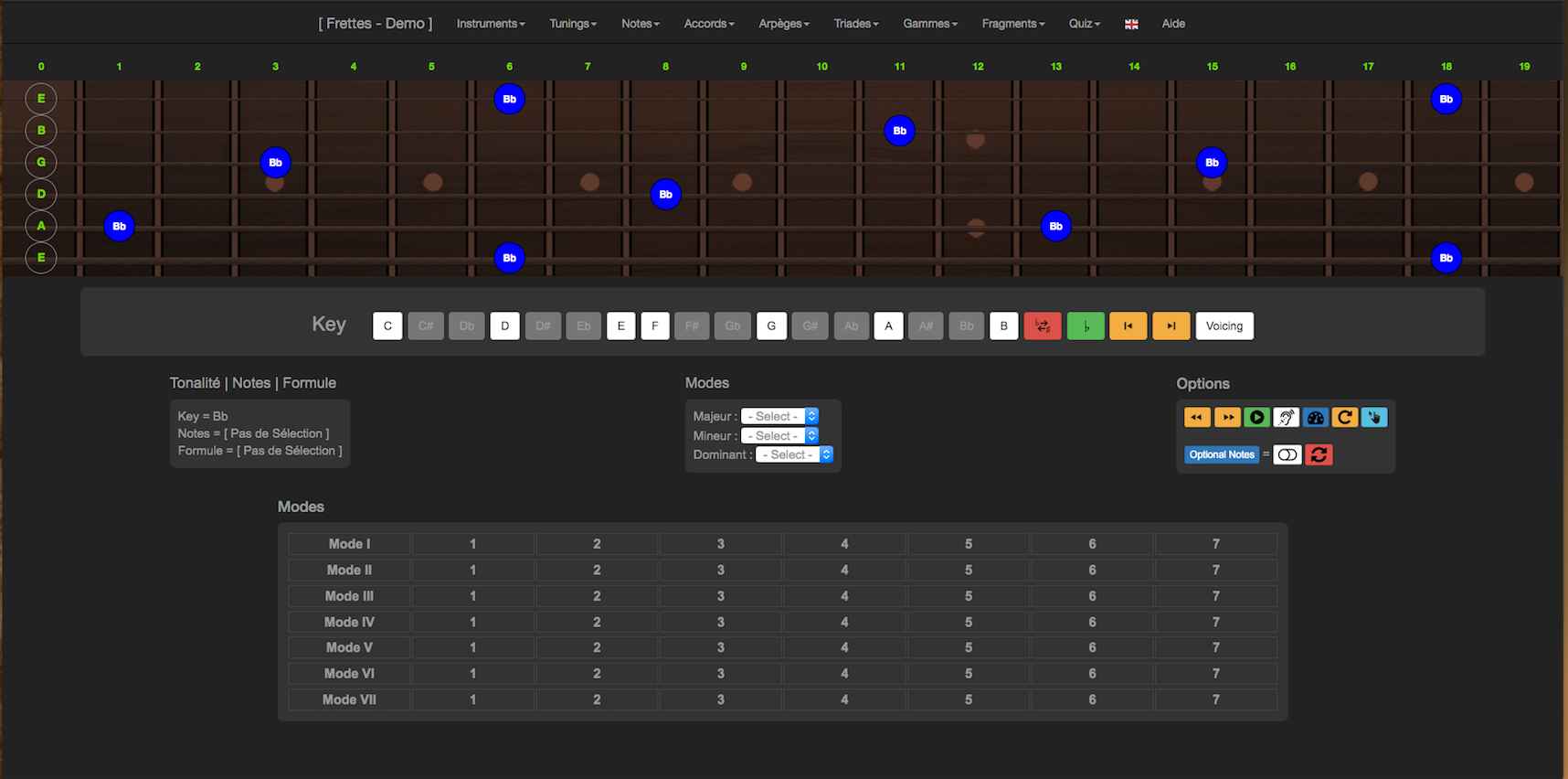Click the ear listening icon in Options
This screenshot has height=779, width=1568.
(1286, 417)
